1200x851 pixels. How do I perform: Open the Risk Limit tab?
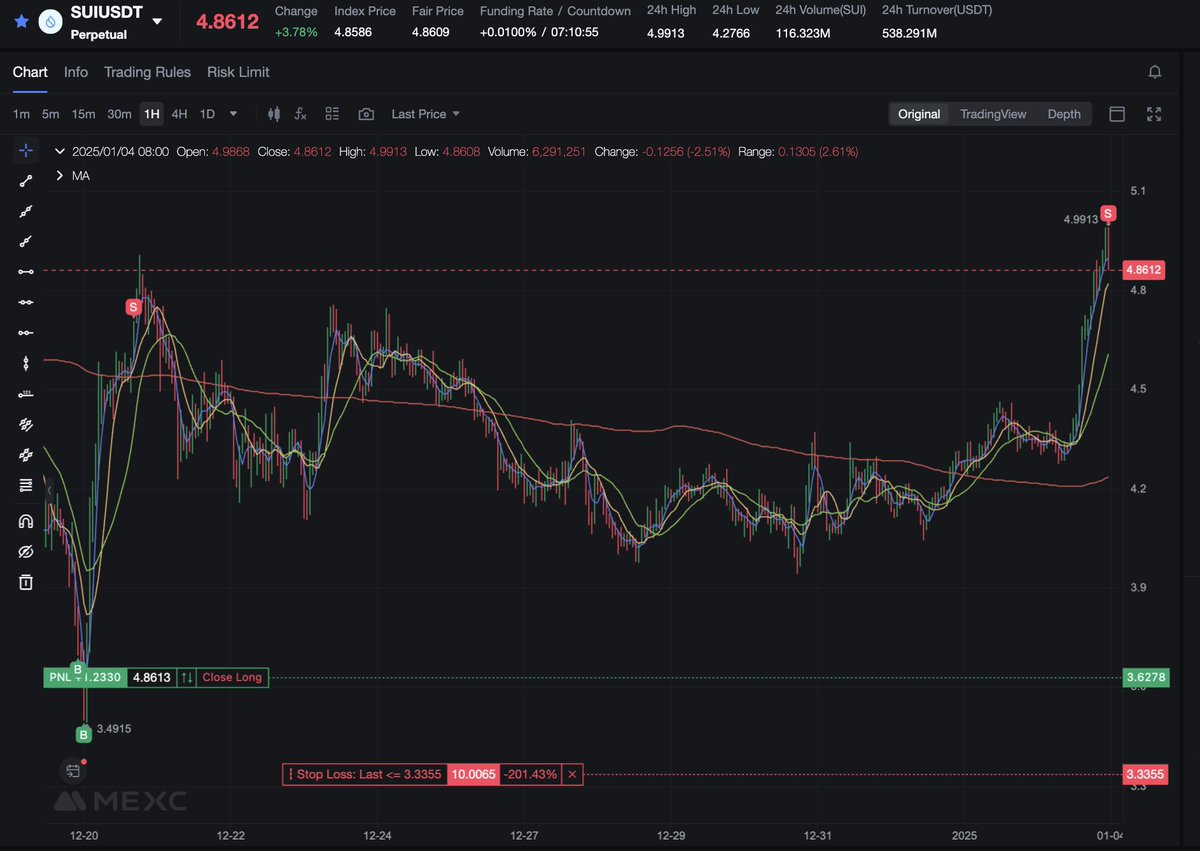click(238, 72)
